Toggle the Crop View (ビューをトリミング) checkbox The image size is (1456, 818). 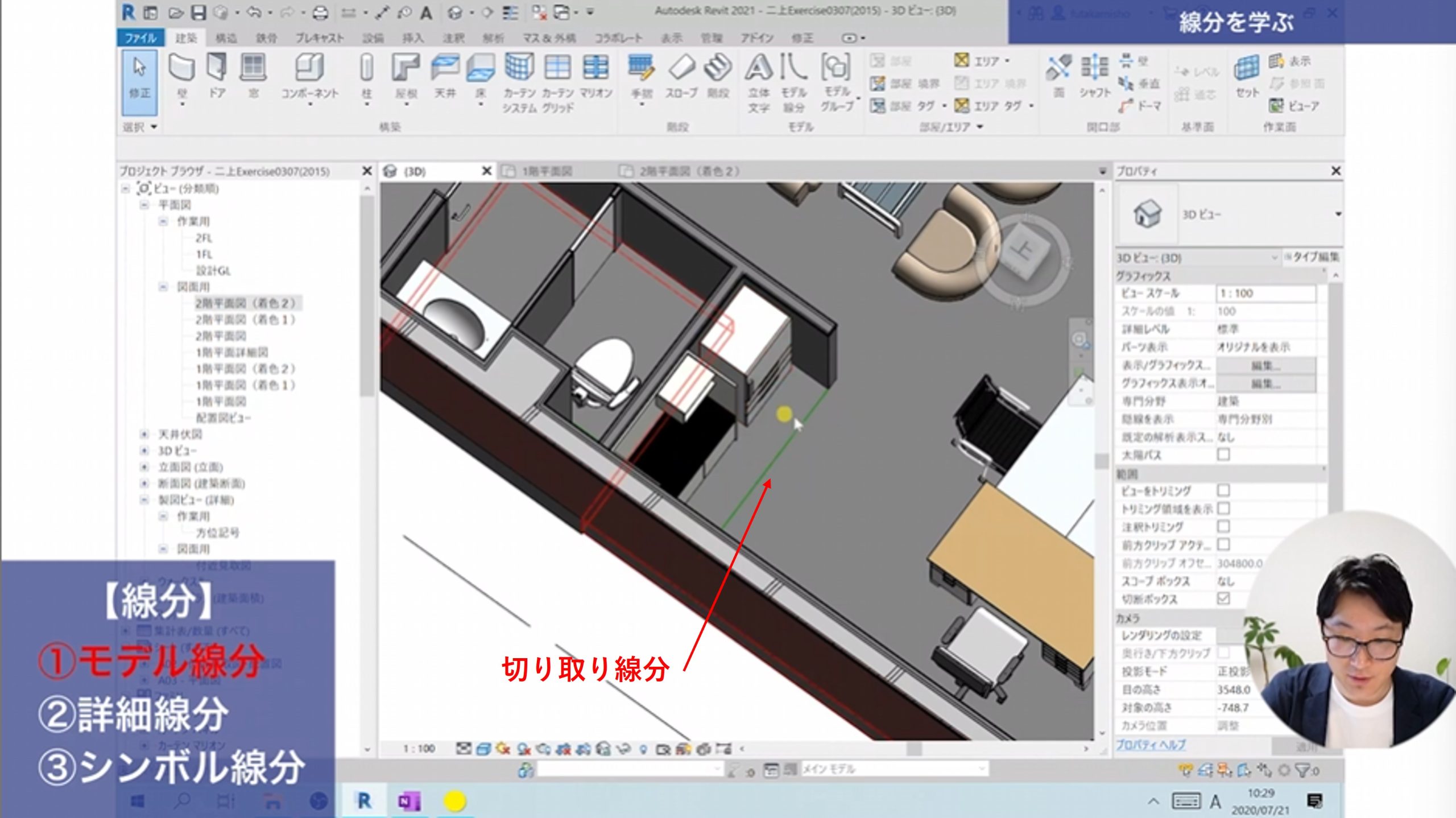point(1223,490)
